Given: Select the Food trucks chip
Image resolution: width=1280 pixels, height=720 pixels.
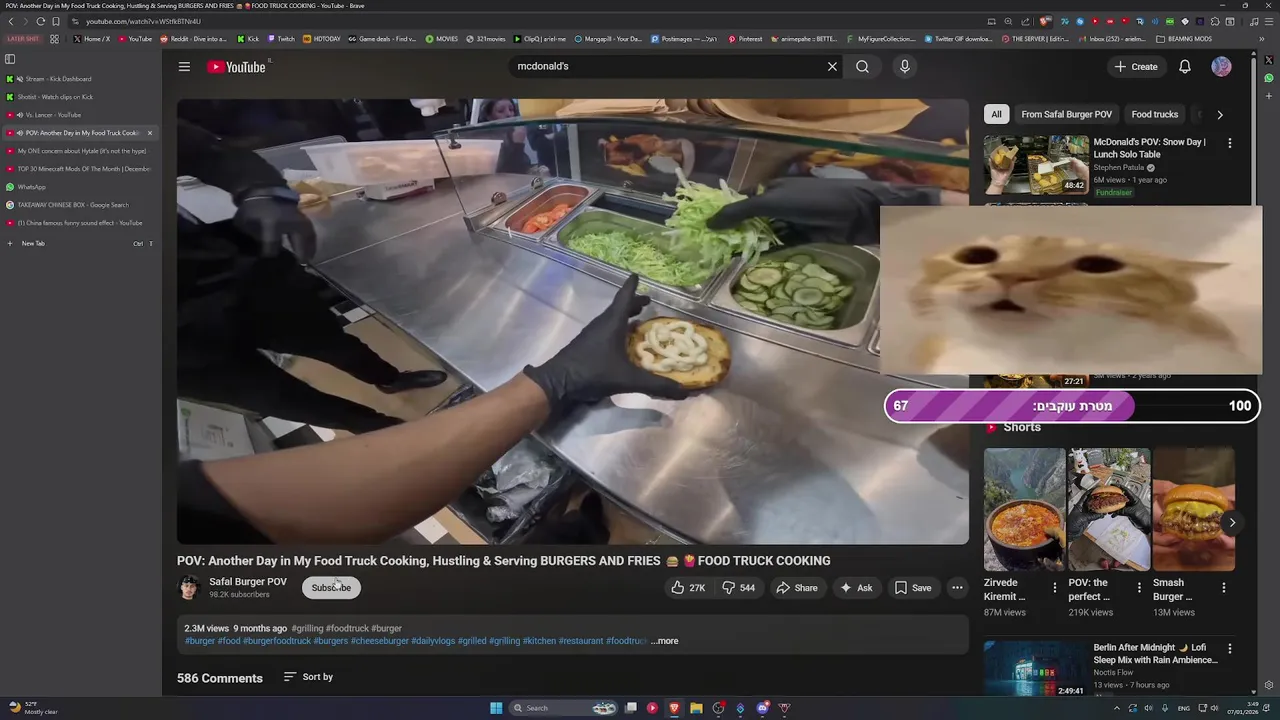Looking at the screenshot, I should (1154, 115).
